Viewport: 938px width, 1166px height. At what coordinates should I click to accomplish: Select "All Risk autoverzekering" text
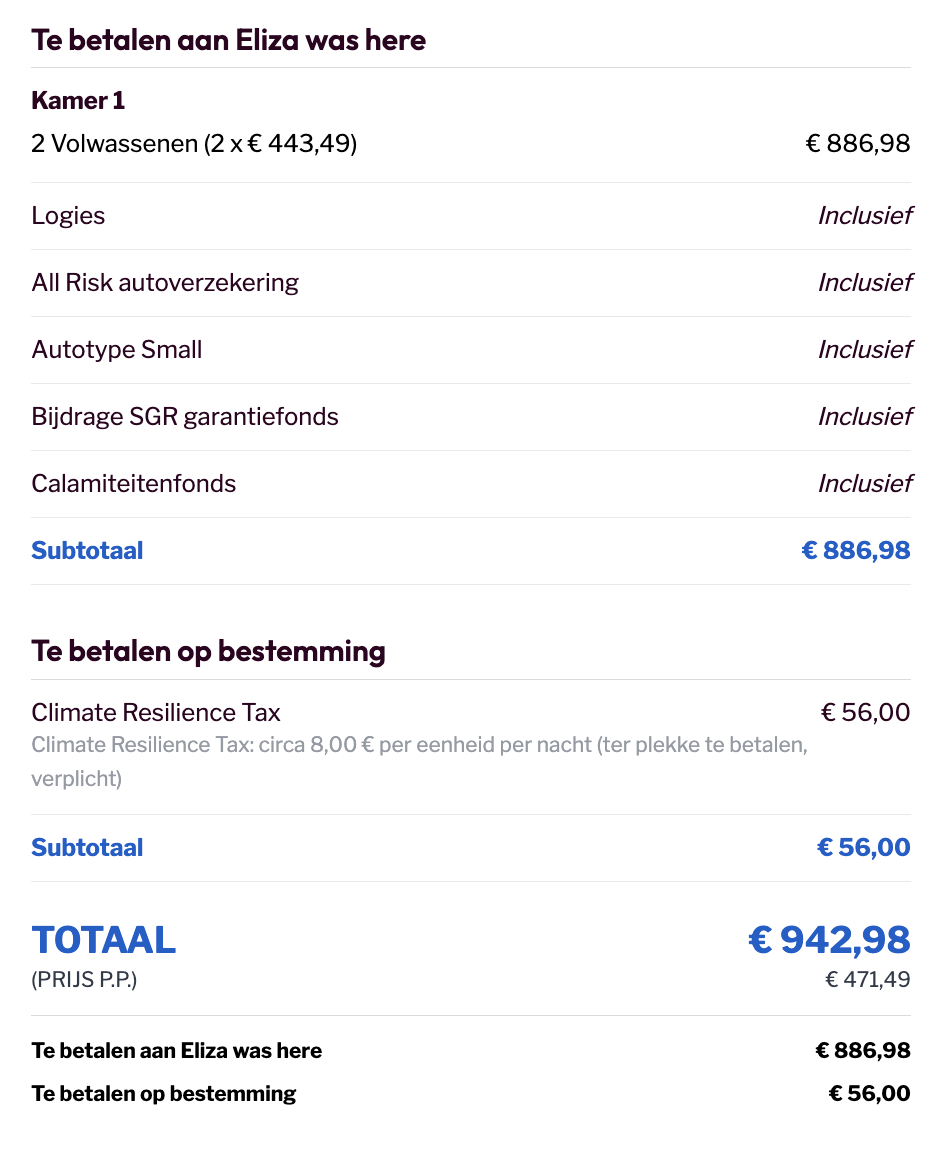click(165, 283)
